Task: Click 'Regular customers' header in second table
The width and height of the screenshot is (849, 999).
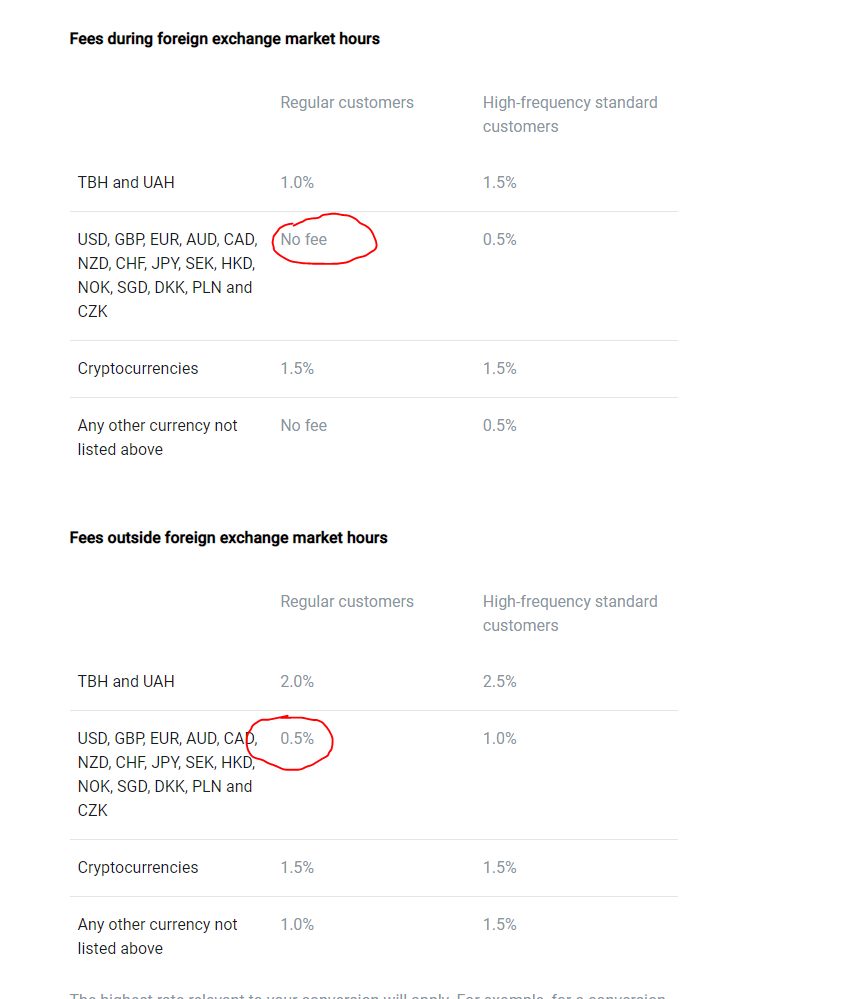Action: 346,601
